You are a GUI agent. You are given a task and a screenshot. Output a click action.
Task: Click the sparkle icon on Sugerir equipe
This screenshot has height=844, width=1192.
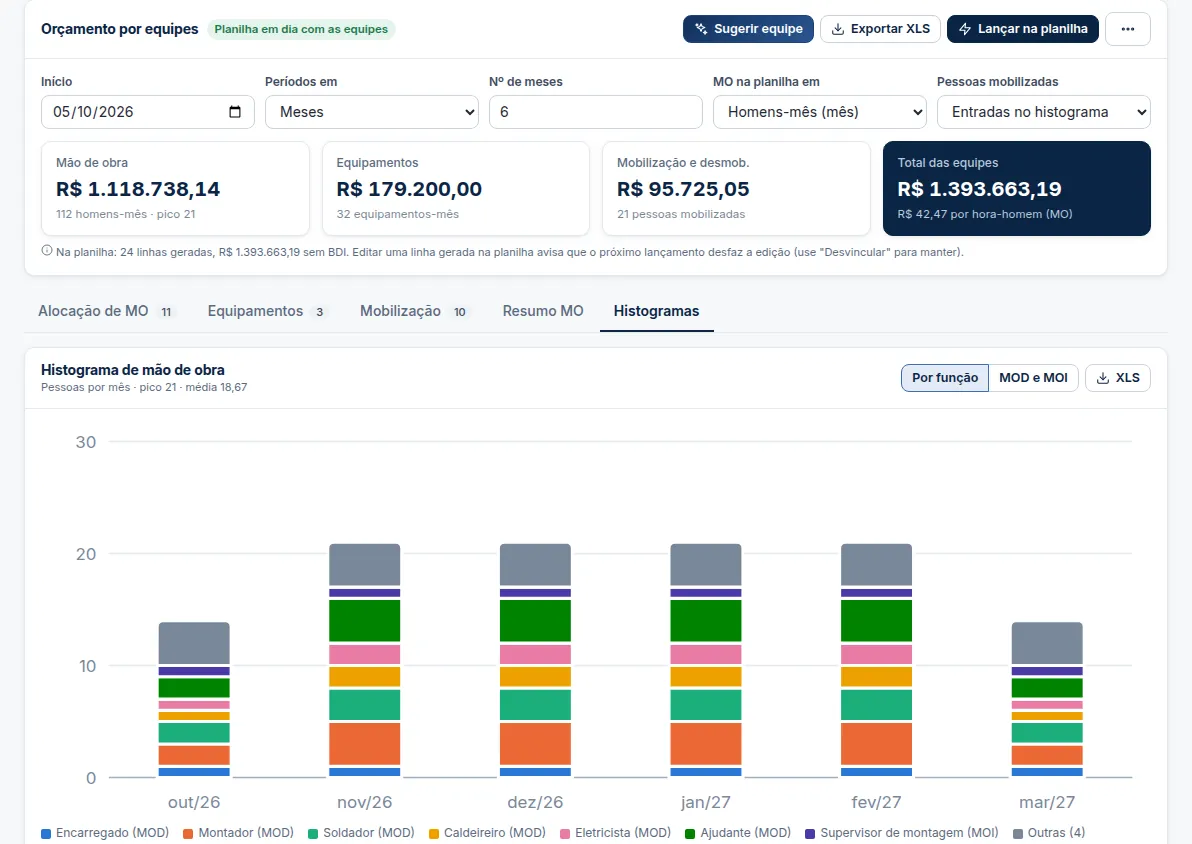(x=701, y=29)
